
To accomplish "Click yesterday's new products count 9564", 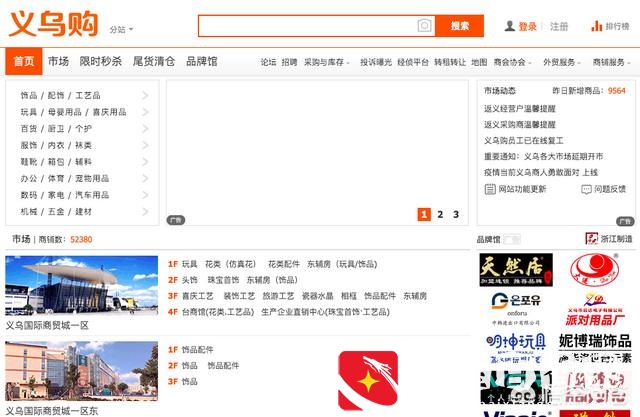I will pyautogui.click(x=616, y=91).
